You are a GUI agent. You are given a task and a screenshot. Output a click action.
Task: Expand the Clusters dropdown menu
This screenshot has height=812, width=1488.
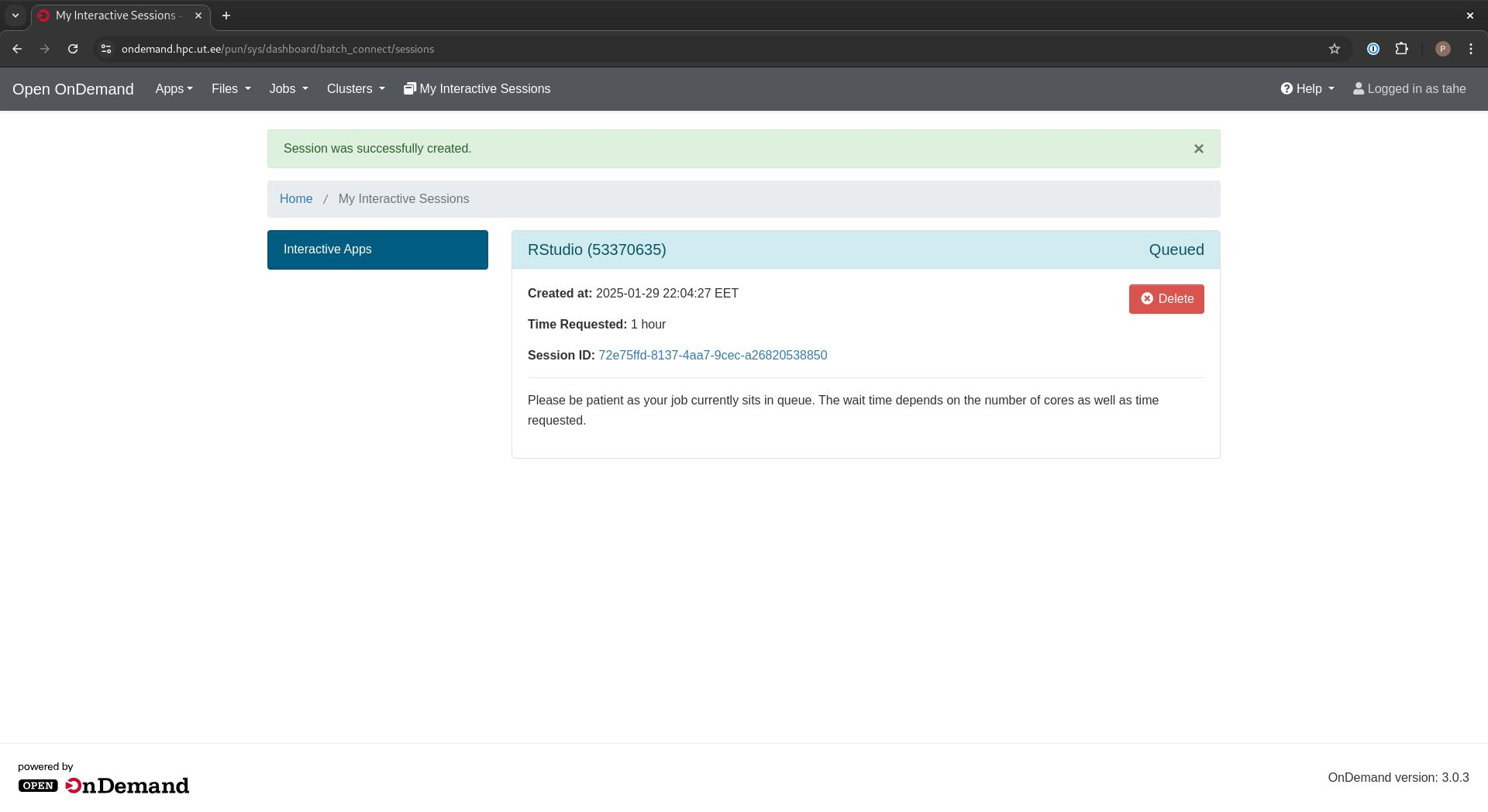coord(356,89)
